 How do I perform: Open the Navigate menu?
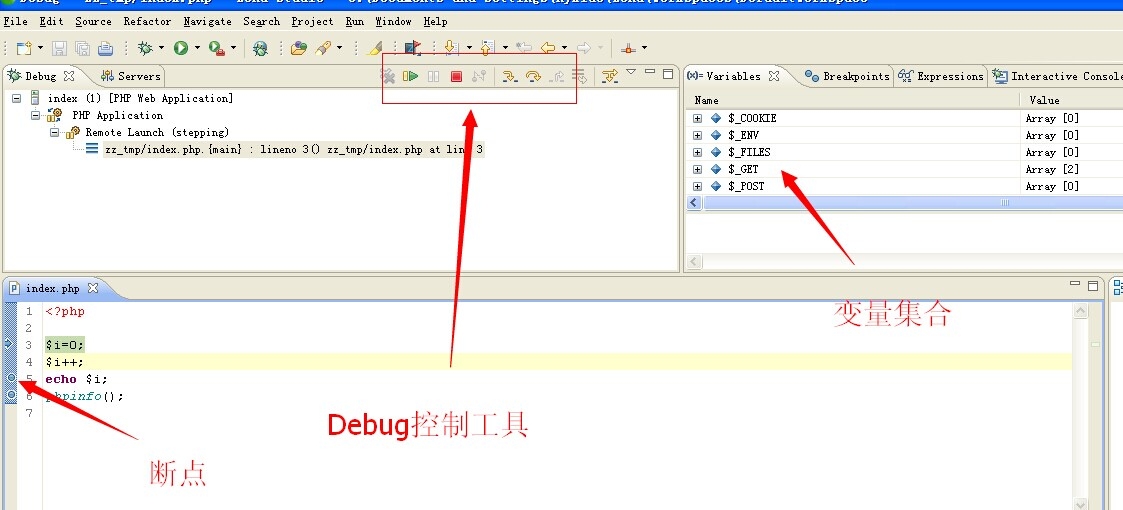208,21
